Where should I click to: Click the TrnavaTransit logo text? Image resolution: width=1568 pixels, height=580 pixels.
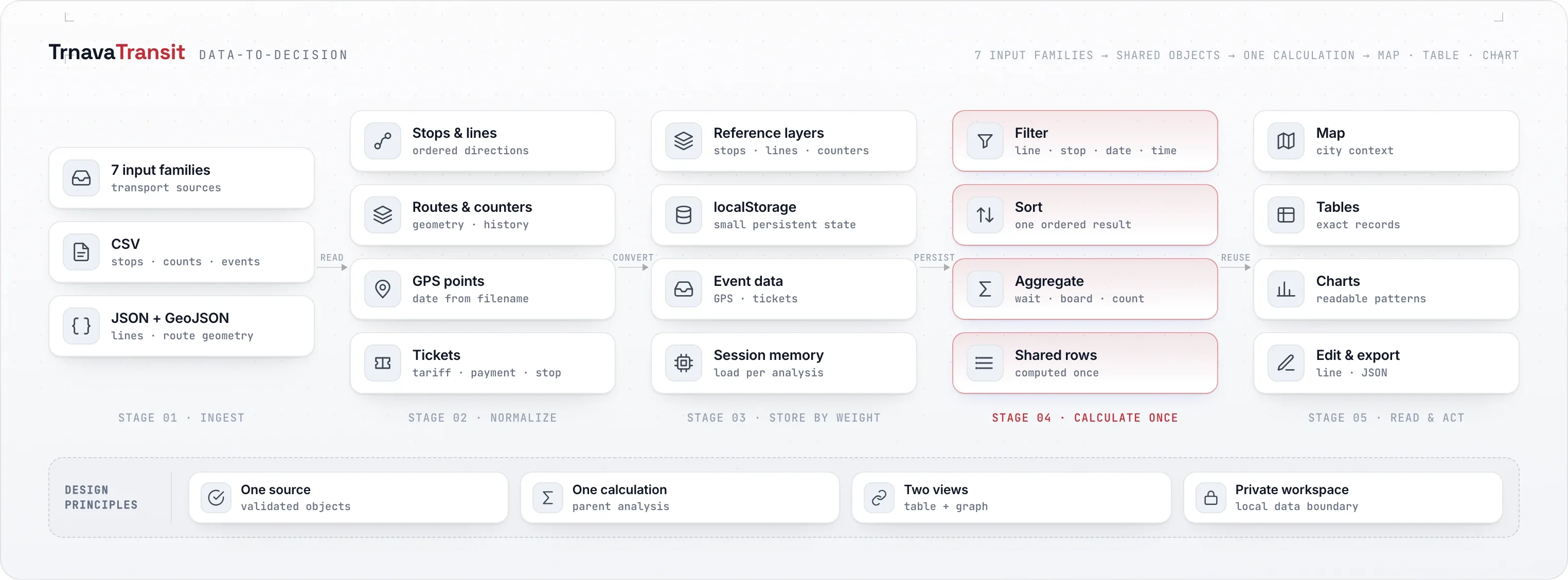pos(116,52)
